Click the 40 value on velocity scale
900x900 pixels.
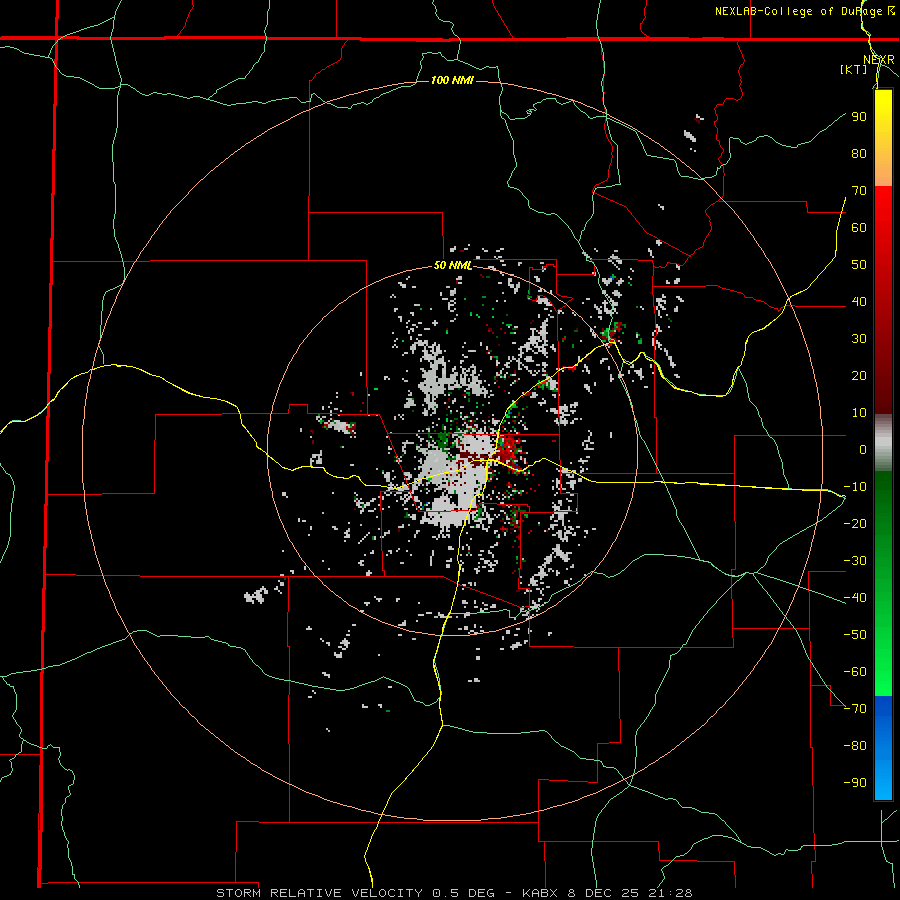click(859, 301)
